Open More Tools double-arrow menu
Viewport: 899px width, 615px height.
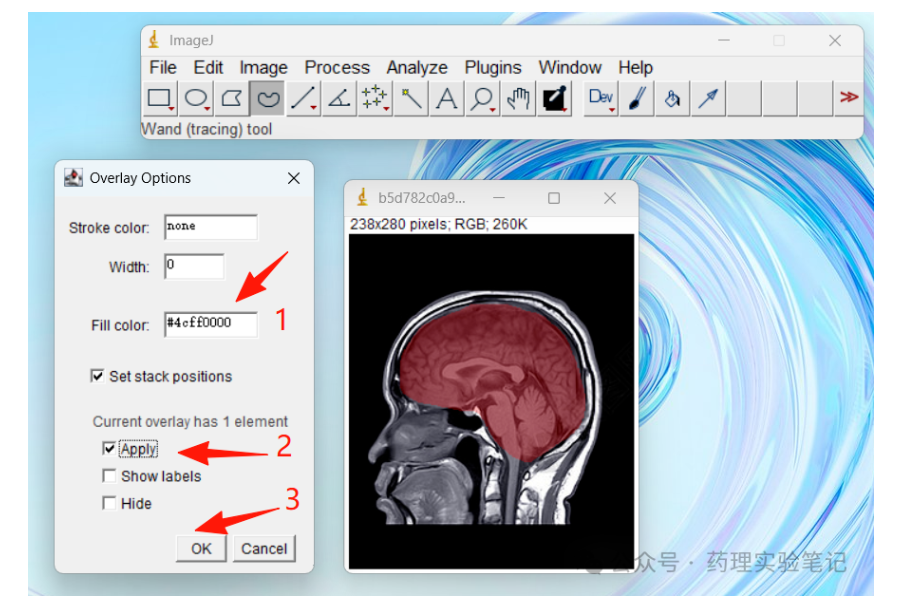point(849,97)
